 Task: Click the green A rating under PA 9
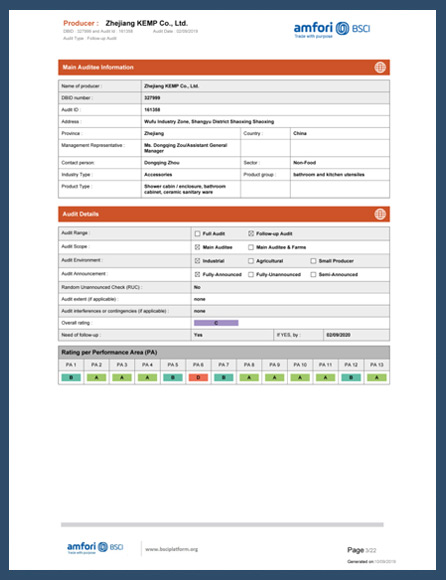coord(275,378)
